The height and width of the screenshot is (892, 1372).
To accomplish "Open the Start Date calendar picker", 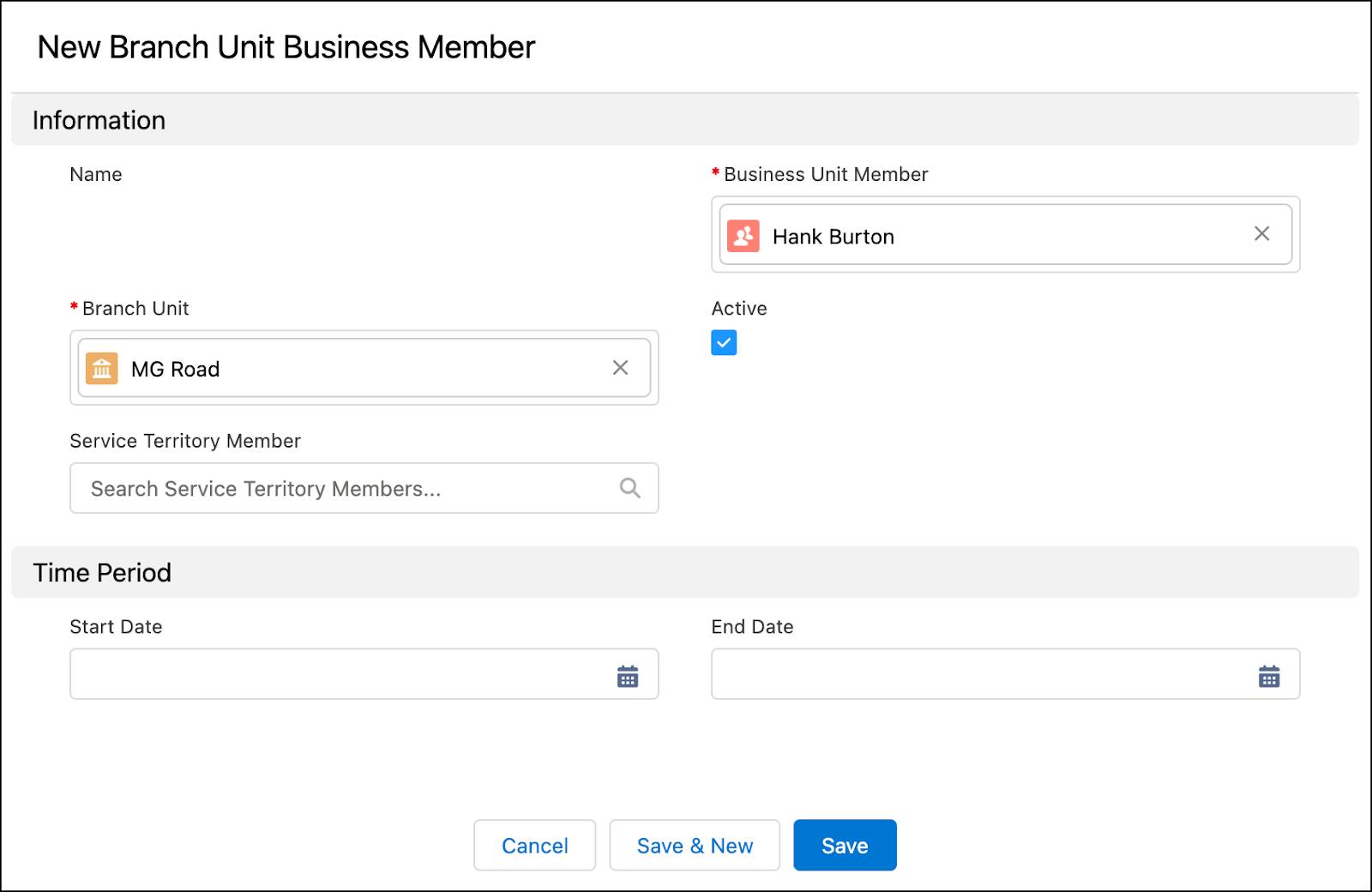I will tap(628, 676).
